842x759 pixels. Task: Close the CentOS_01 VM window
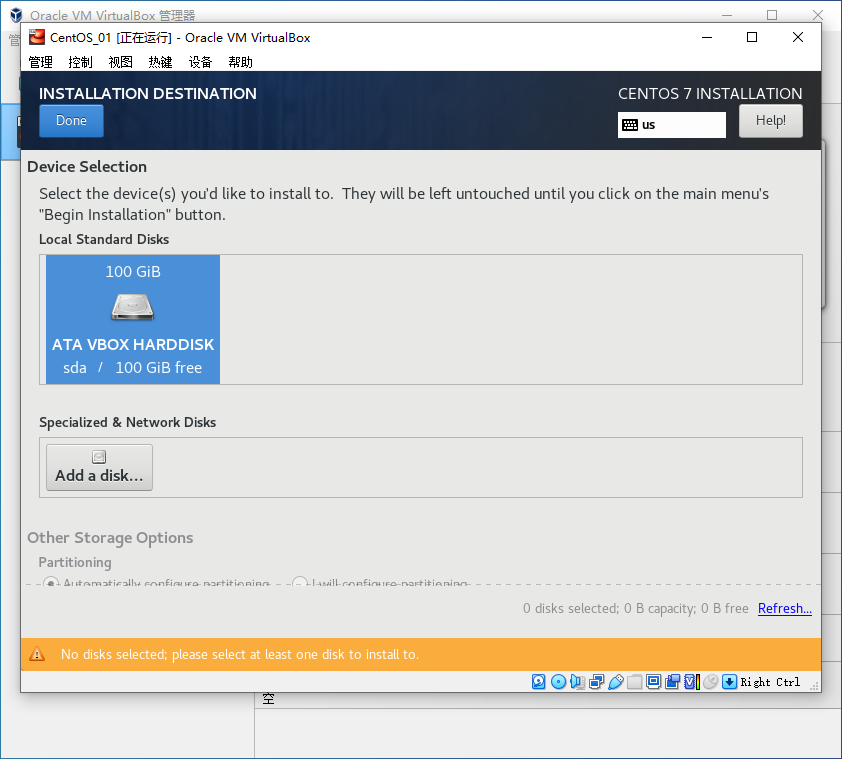point(798,37)
